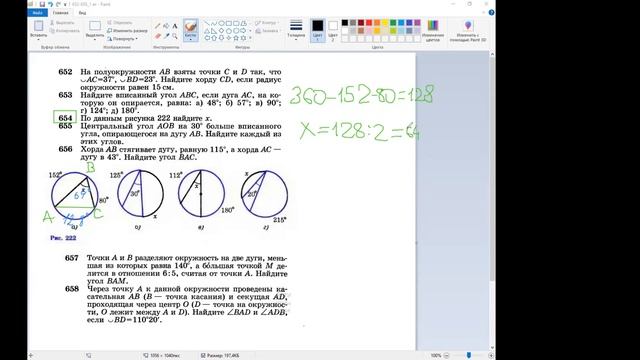Open Customize Quick Access Toolbar arrow

coord(65,4)
